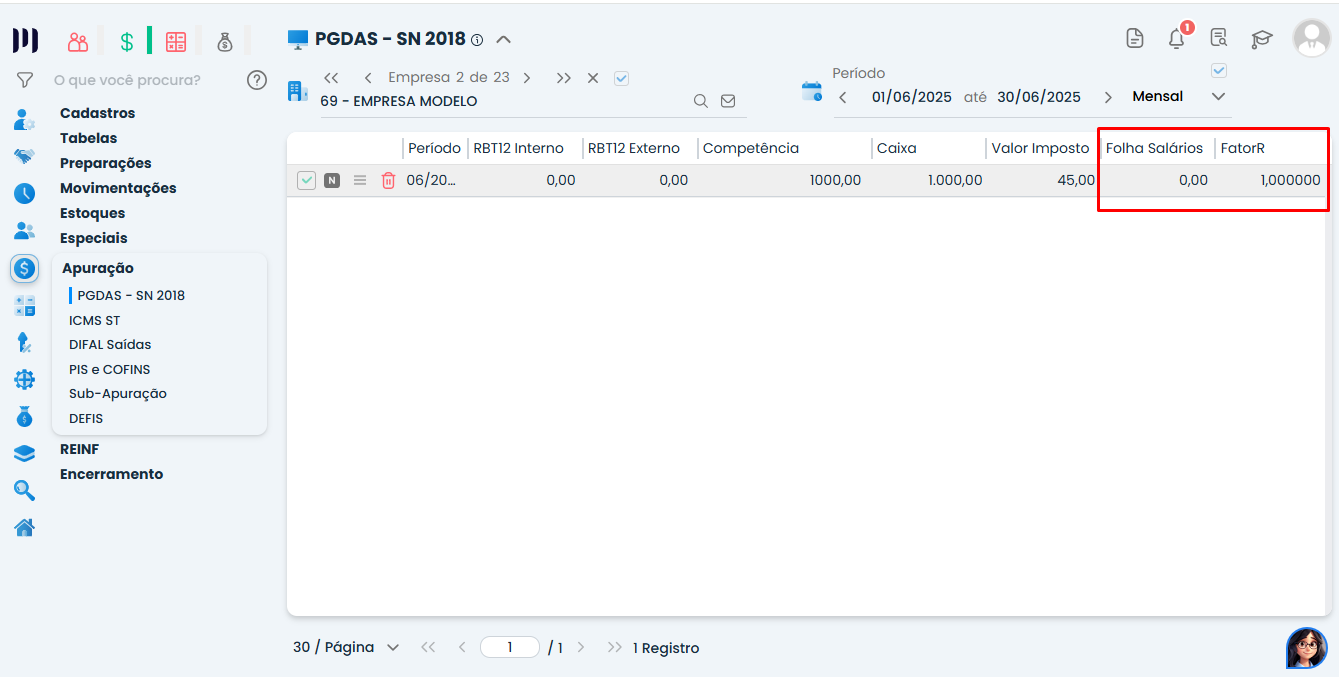Screen dimensions: 1339x677
Task: Click the email envelope icon beside company name
Action: [x=728, y=101]
